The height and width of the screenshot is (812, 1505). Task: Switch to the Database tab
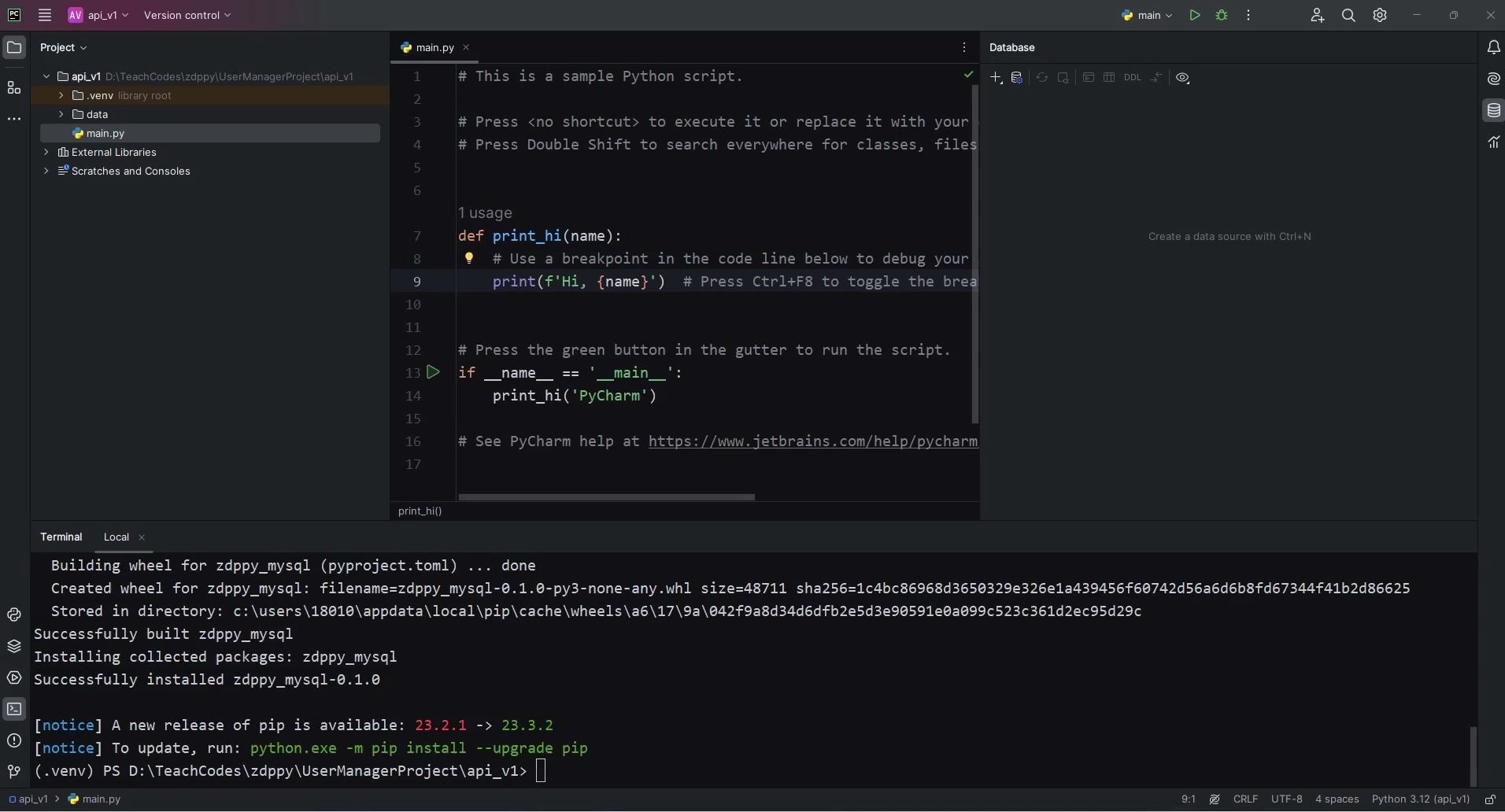click(1013, 47)
